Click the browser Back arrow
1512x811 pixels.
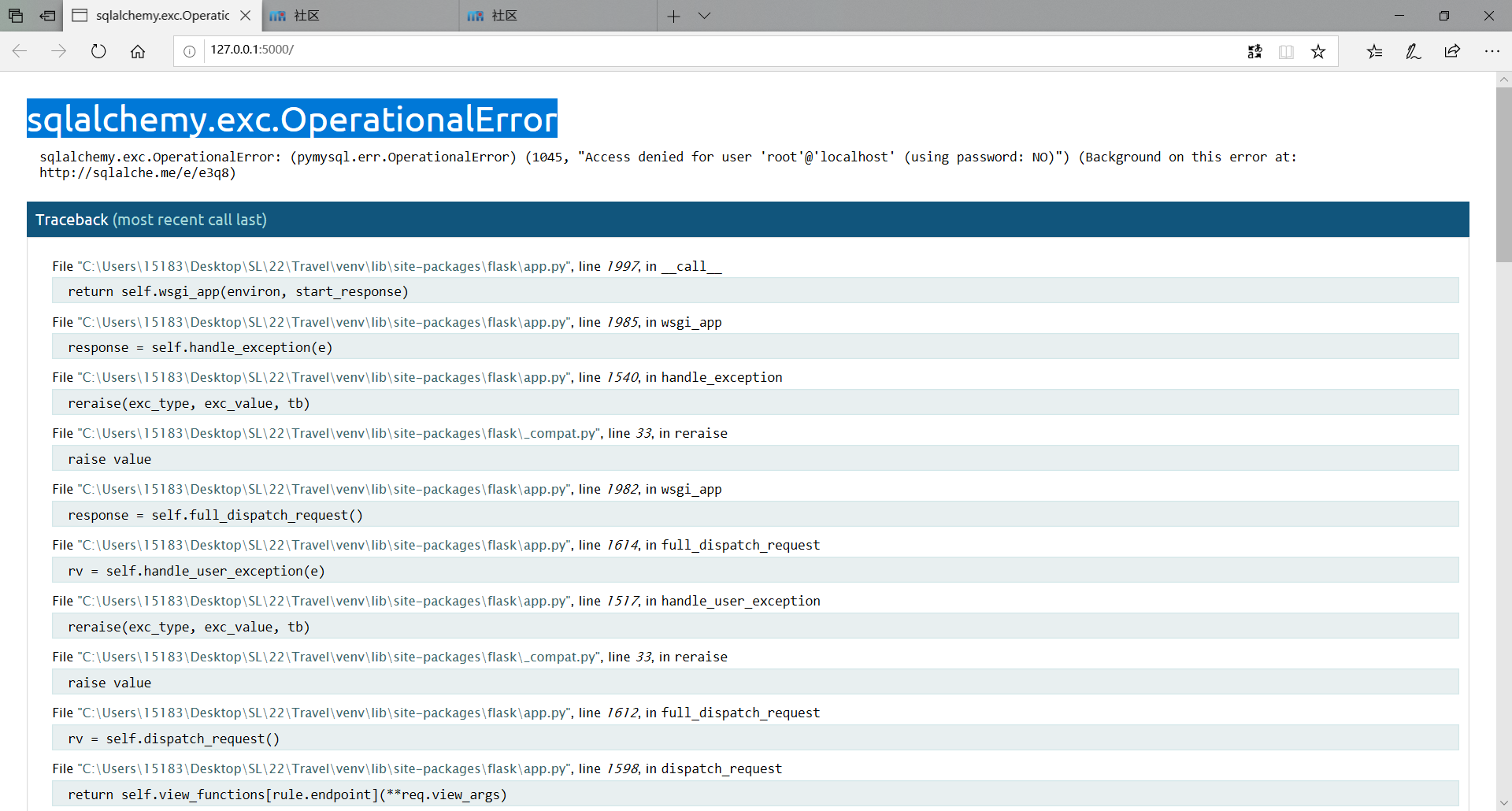[20, 51]
